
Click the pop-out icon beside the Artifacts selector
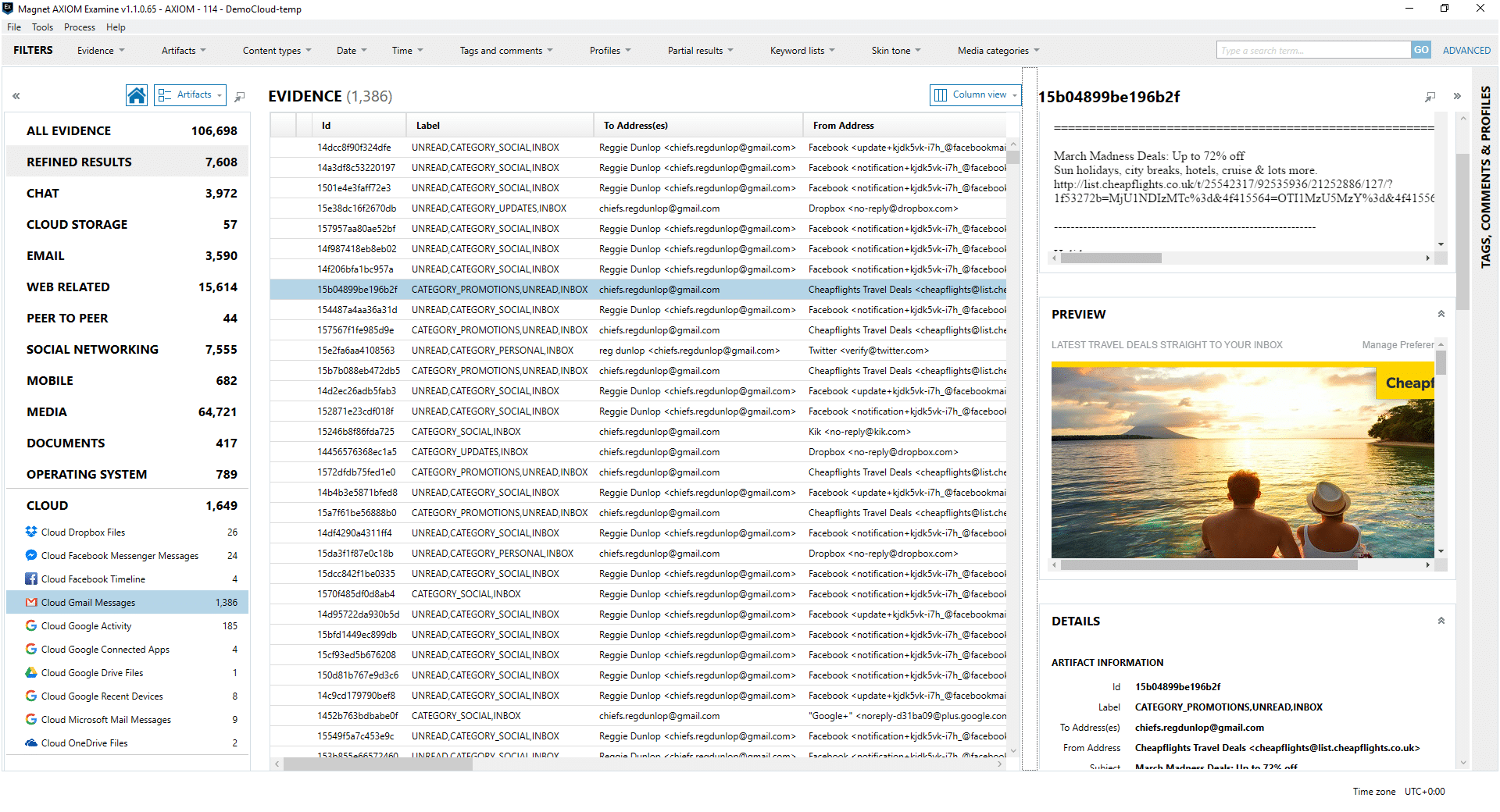coord(240,97)
